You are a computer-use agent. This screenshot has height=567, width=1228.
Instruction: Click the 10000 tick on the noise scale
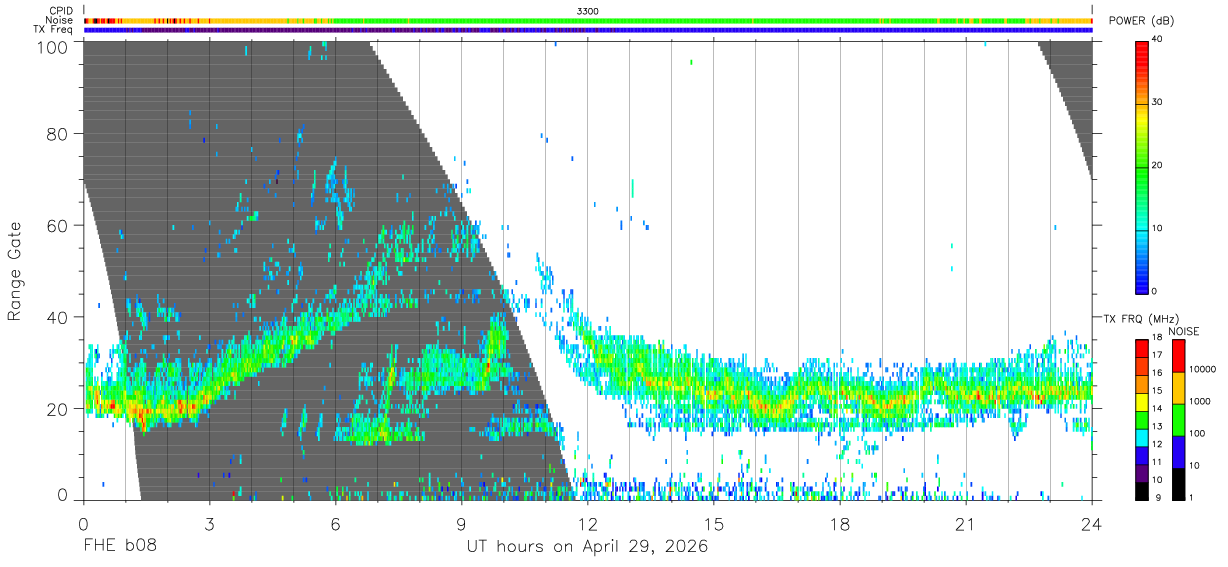click(1202, 369)
